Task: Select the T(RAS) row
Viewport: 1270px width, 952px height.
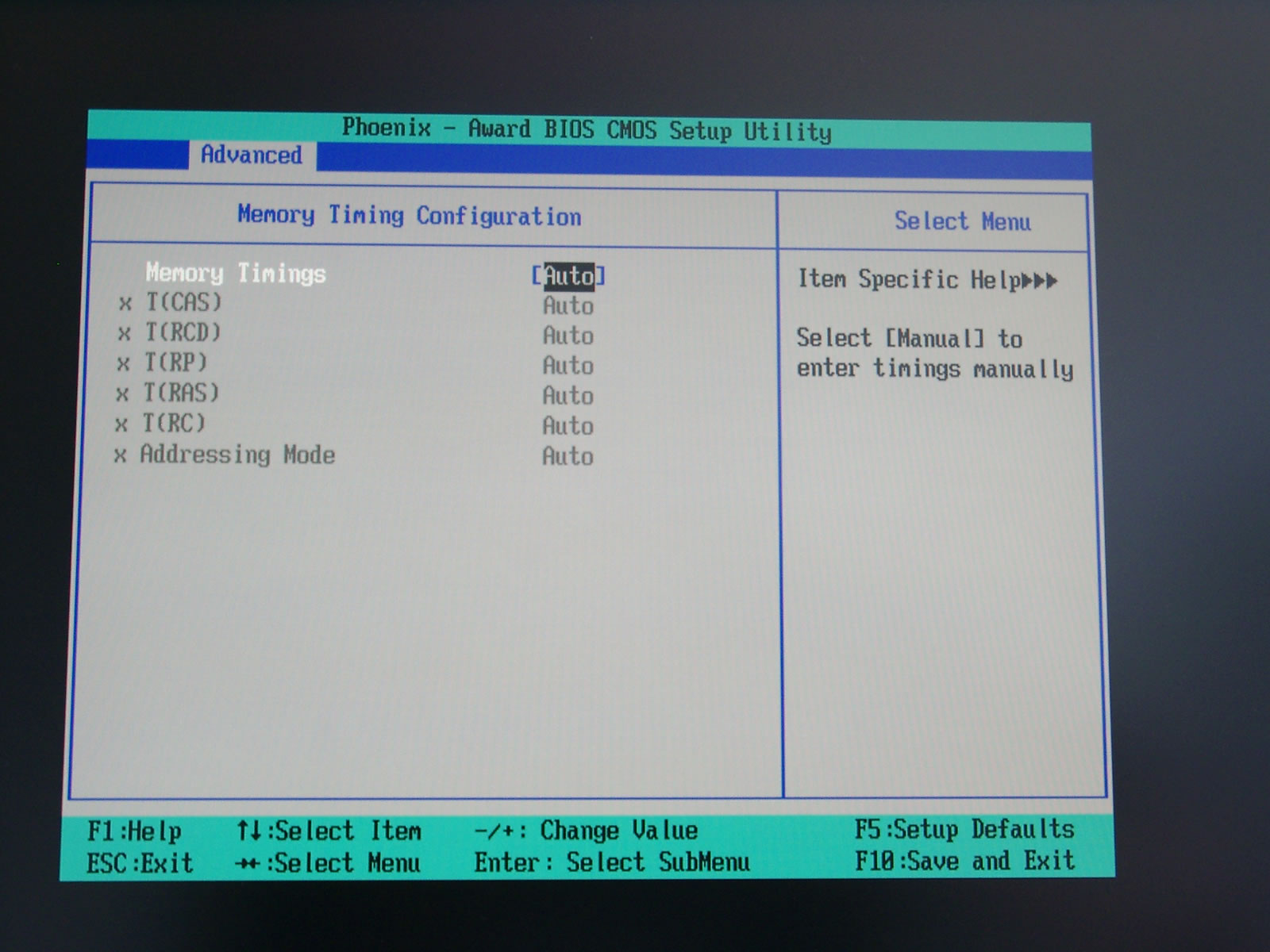Action: pyautogui.click(x=356, y=394)
